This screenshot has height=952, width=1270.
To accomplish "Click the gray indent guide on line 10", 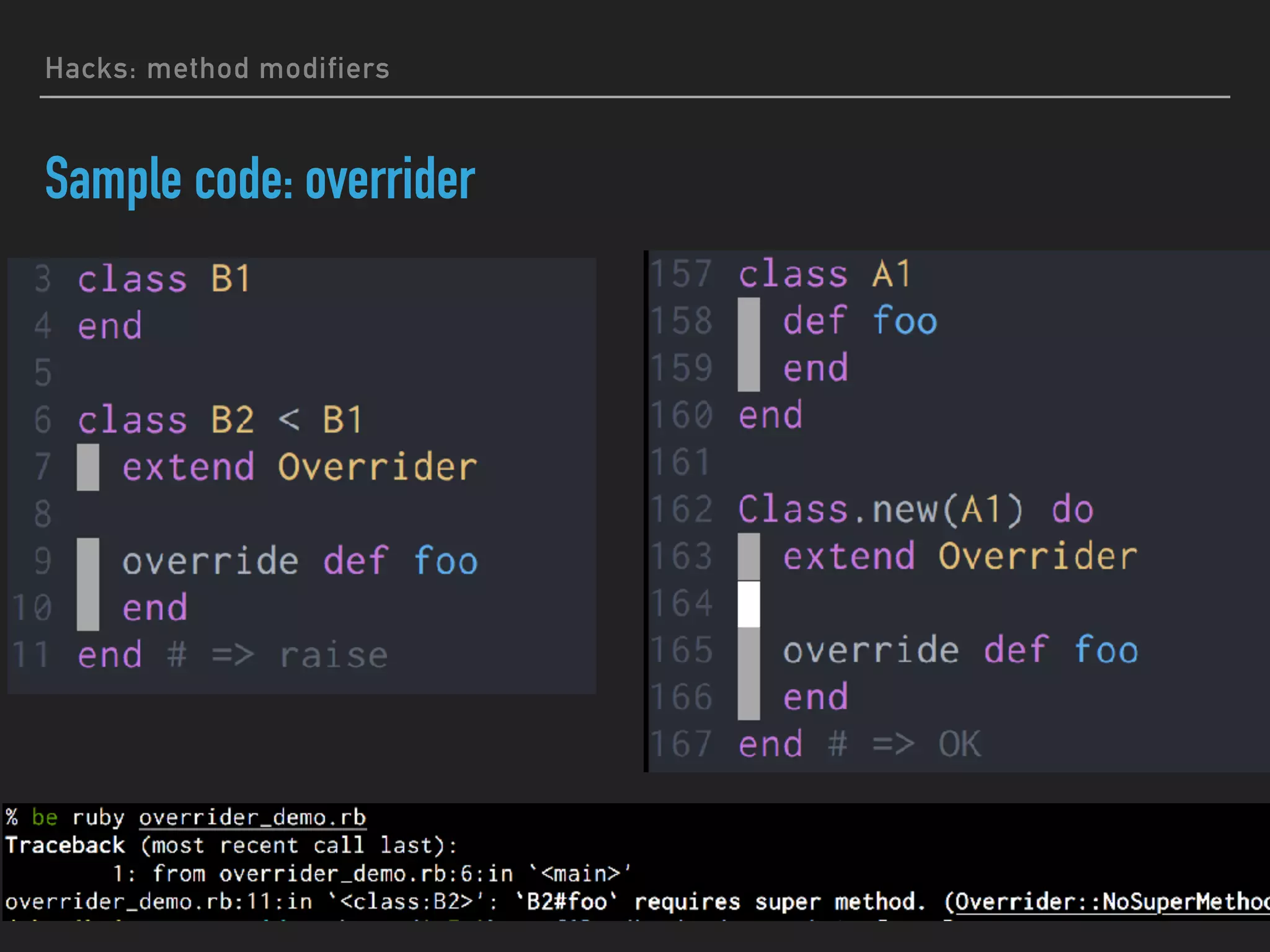I will tap(88, 607).
